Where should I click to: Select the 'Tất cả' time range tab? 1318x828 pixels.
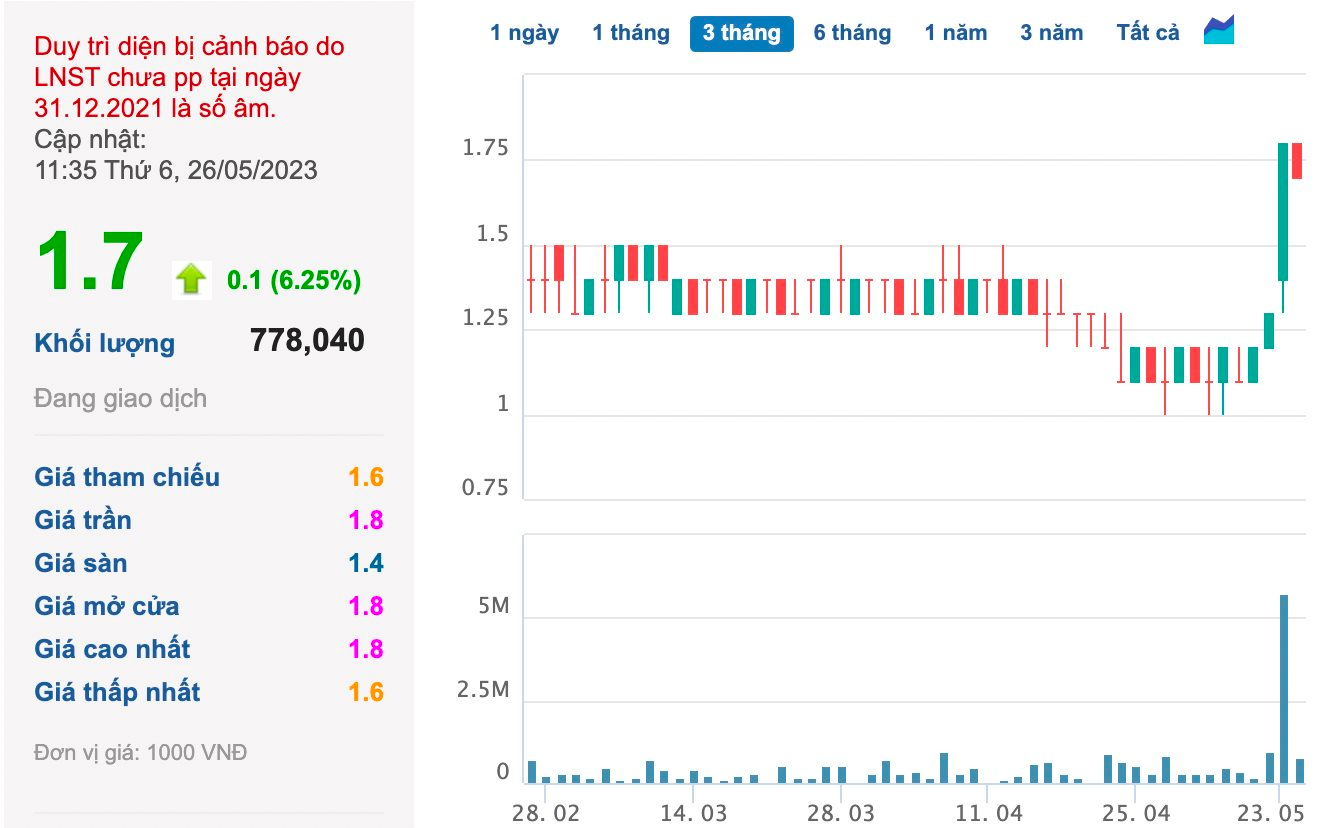[1148, 33]
